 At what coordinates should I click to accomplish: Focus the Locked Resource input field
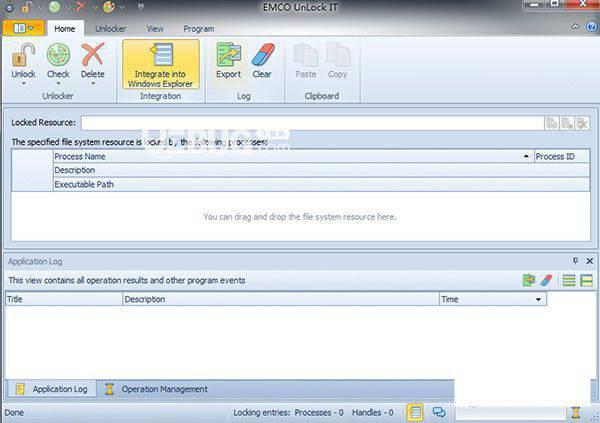pos(312,123)
